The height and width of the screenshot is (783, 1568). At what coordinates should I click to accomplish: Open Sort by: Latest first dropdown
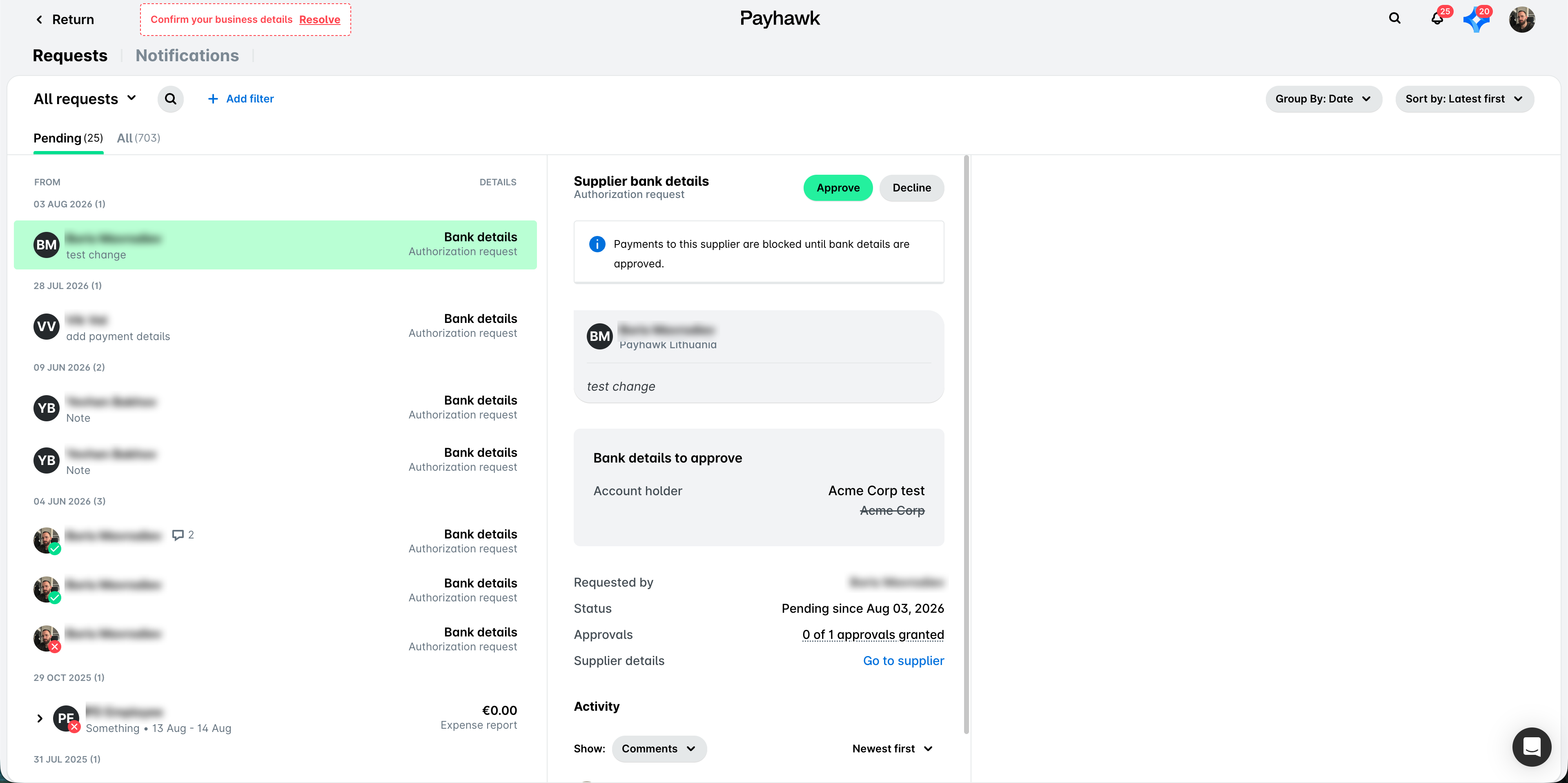(x=1465, y=98)
